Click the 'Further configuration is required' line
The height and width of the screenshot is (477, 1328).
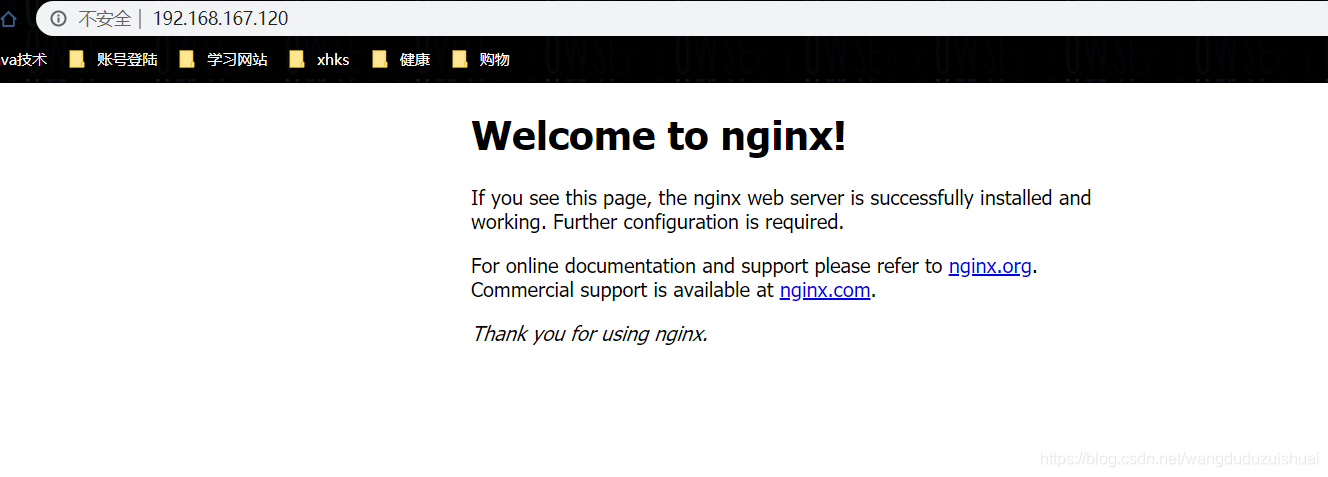pyautogui.click(x=698, y=222)
